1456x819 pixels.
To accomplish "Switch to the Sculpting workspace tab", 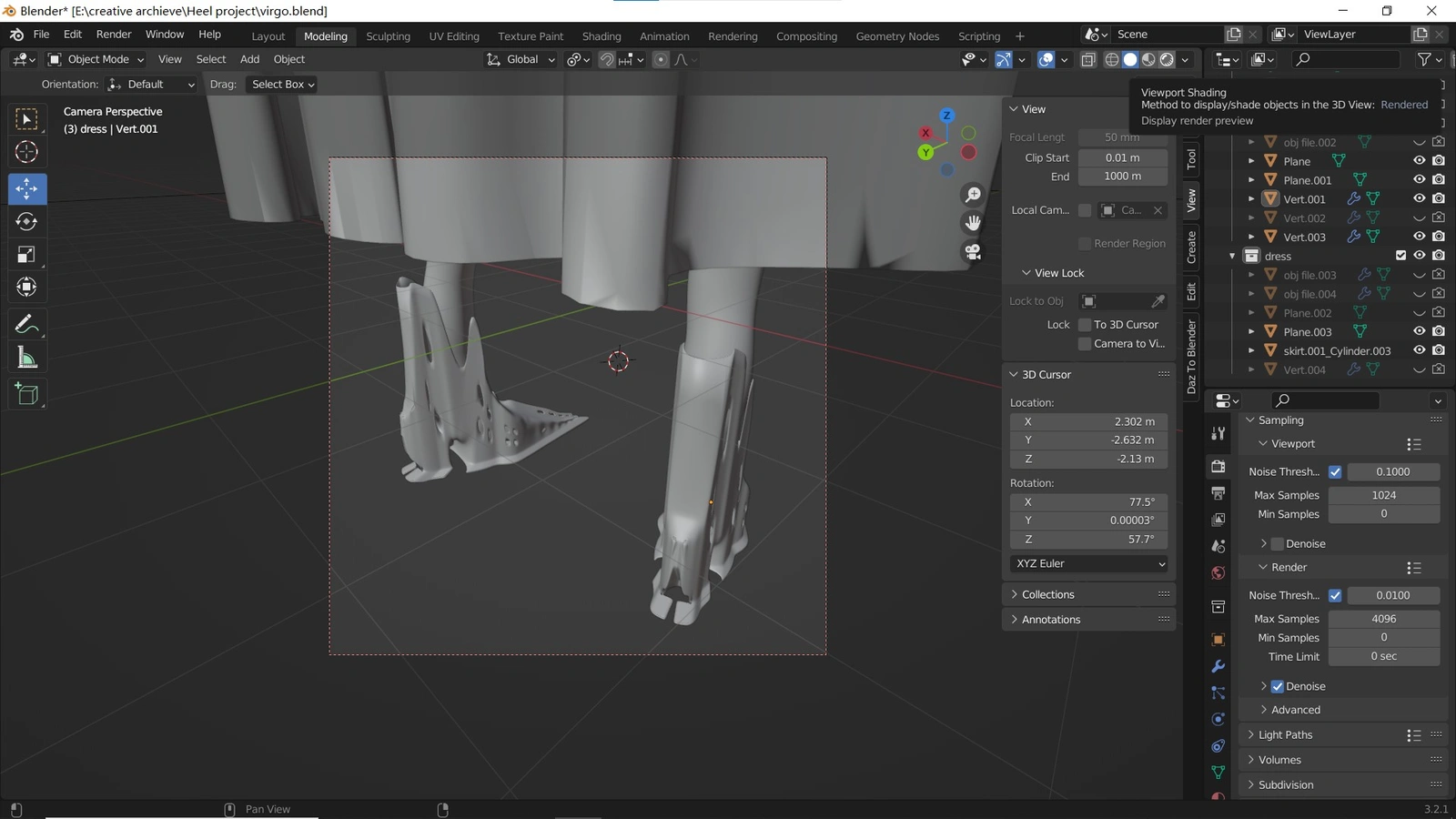I will coord(388,36).
